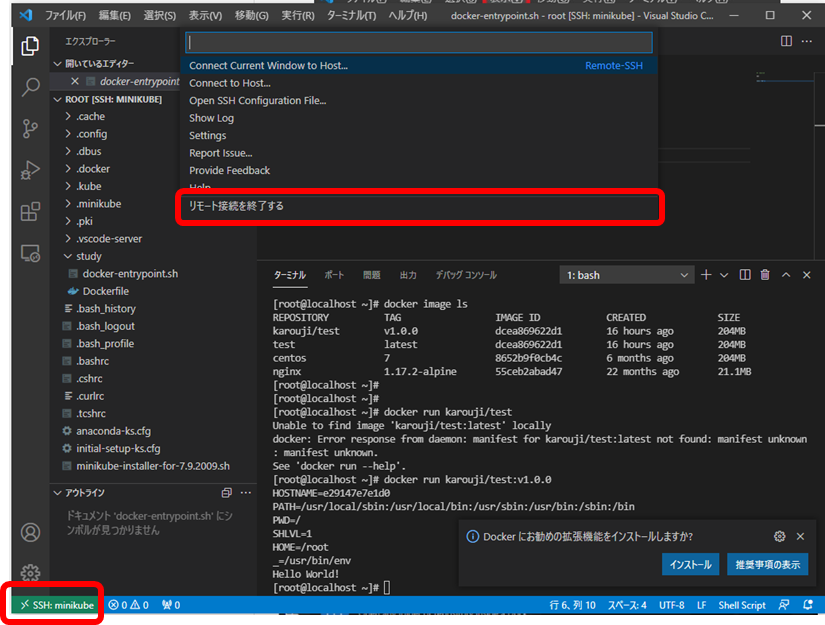The height and width of the screenshot is (625, 825).
Task: Open outline section more actions
Action: pyautogui.click(x=246, y=492)
